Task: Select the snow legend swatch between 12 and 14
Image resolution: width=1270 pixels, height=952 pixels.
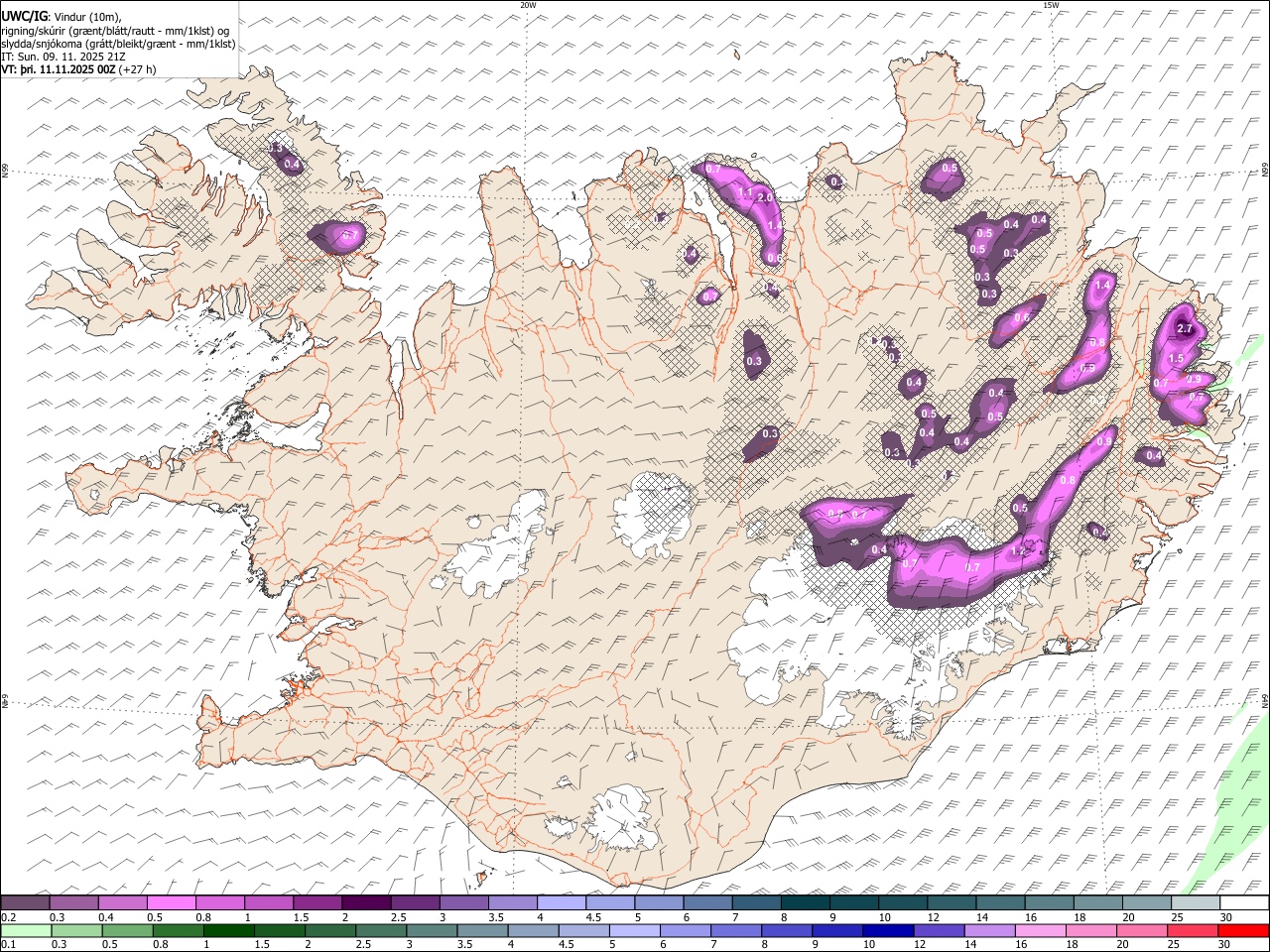Action: coord(952,902)
